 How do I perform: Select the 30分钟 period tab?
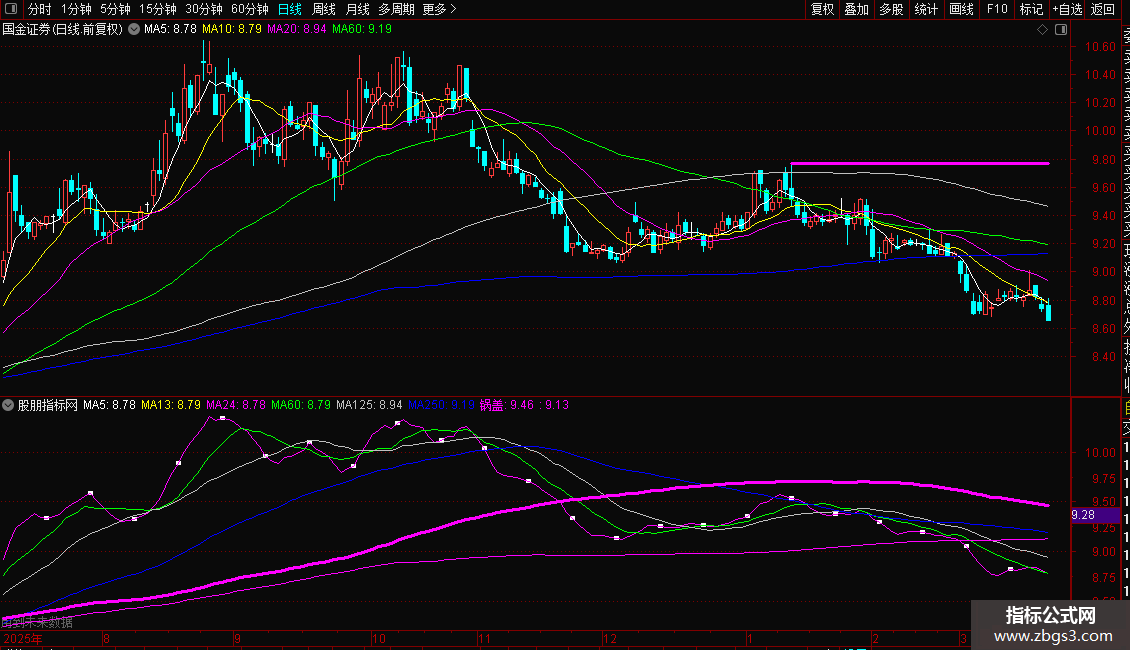tap(204, 9)
